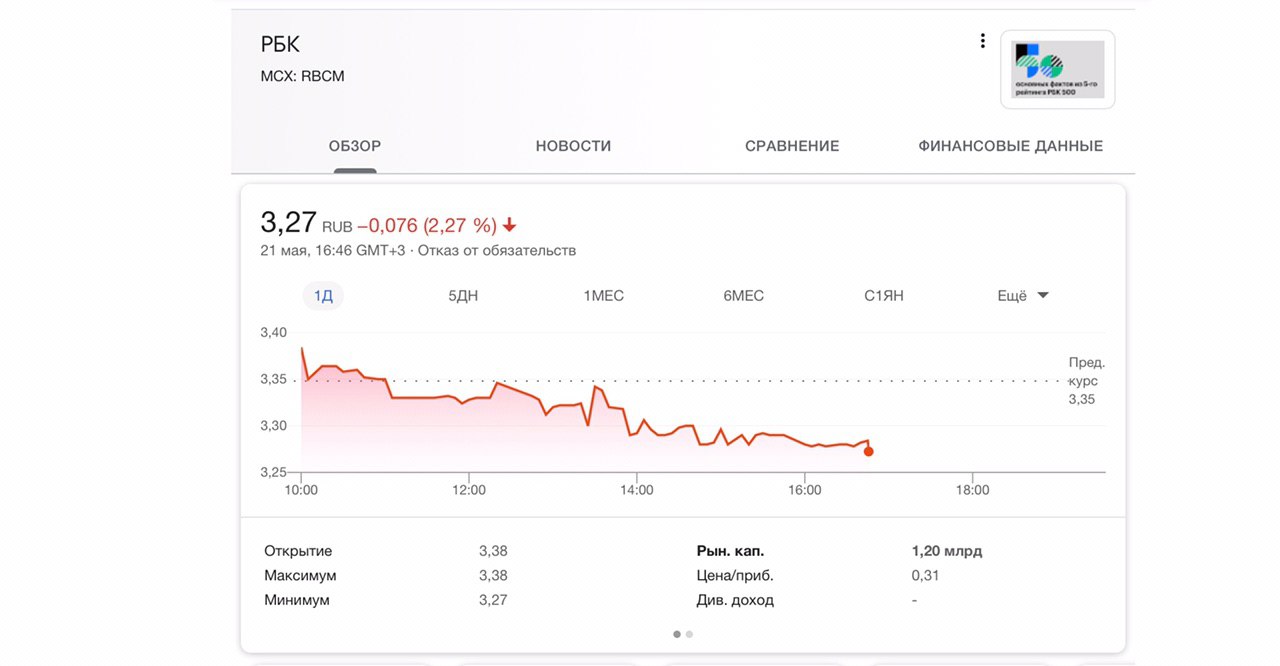Click the Рын. кап. label
Screen dimensions: 1280x666
point(730,551)
